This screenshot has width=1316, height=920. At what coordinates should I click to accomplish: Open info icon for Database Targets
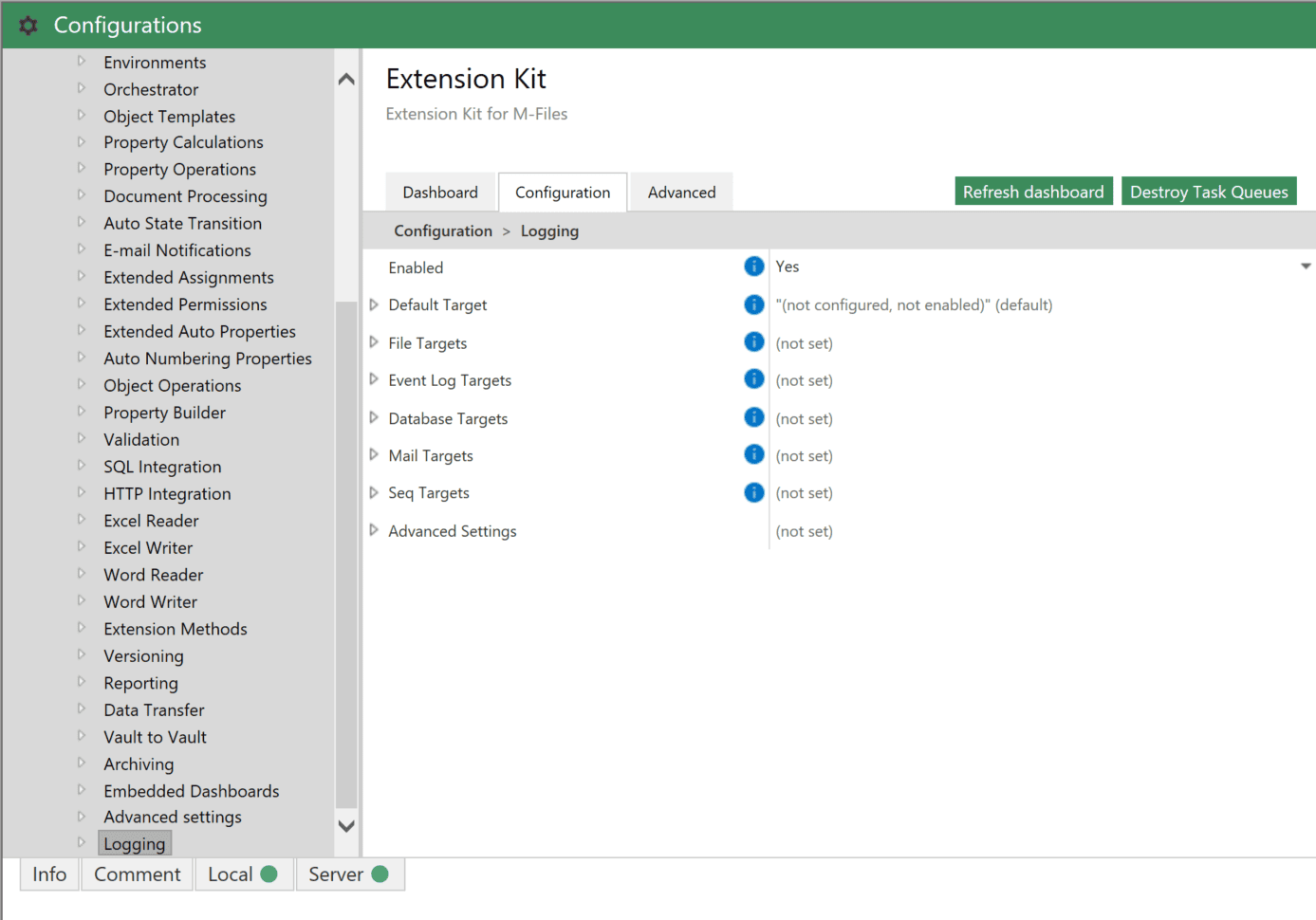coord(754,417)
